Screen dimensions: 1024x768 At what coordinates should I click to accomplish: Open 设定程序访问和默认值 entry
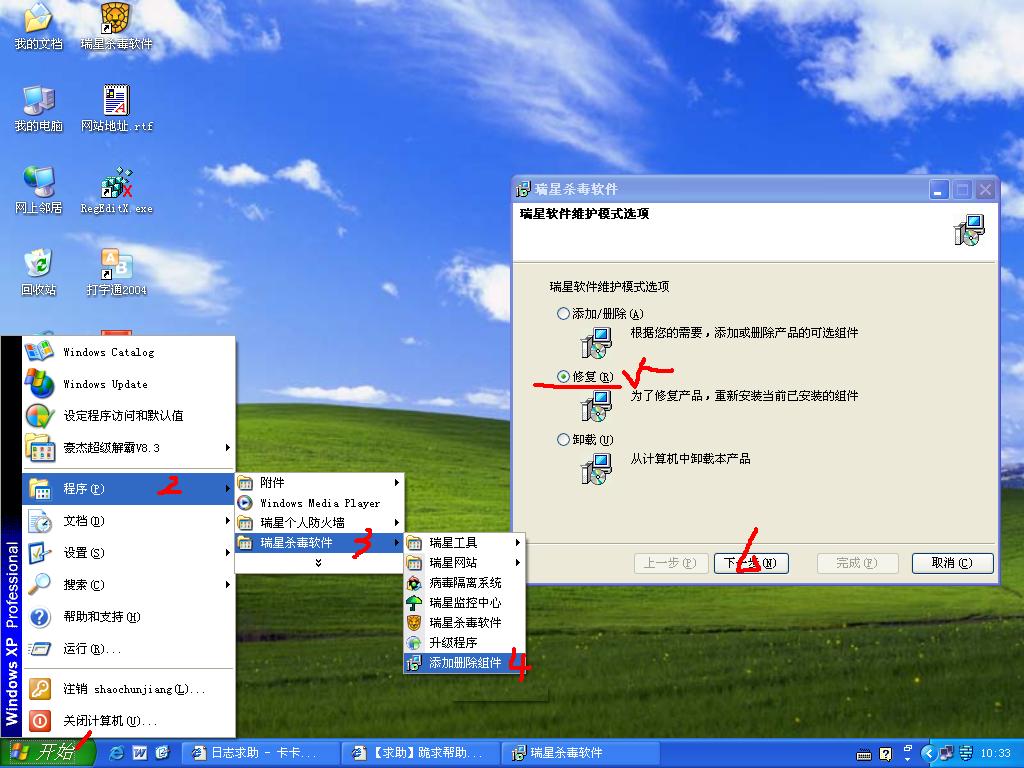[129, 415]
